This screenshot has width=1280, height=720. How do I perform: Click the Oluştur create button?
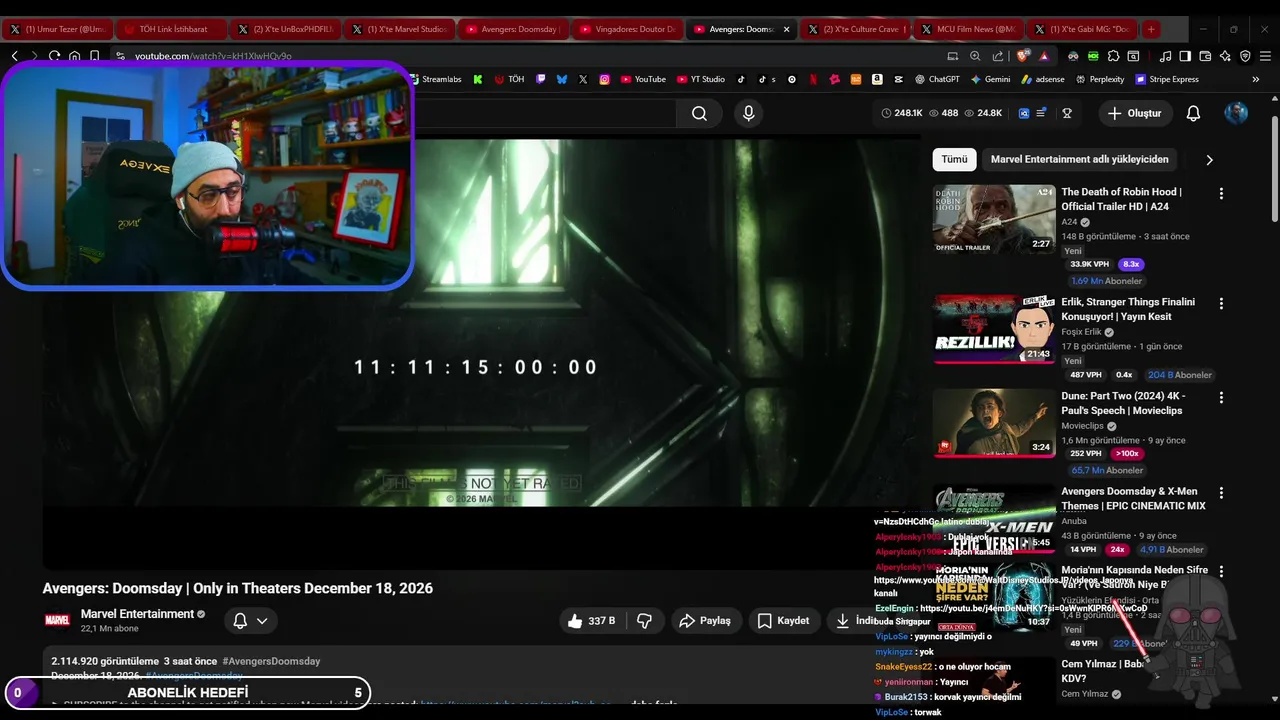click(1134, 113)
